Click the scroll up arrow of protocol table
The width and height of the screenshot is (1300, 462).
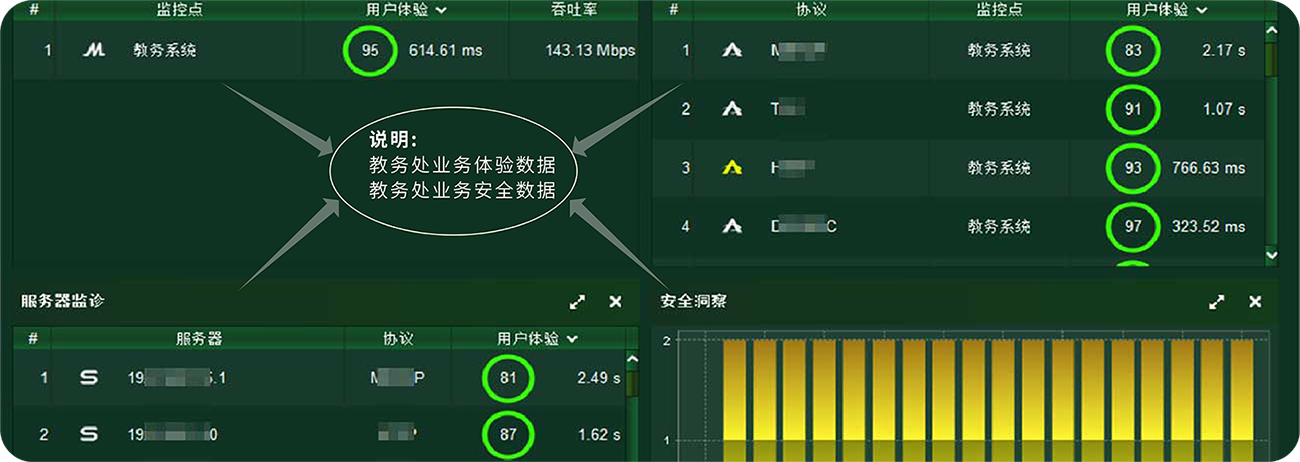(x=1271, y=30)
